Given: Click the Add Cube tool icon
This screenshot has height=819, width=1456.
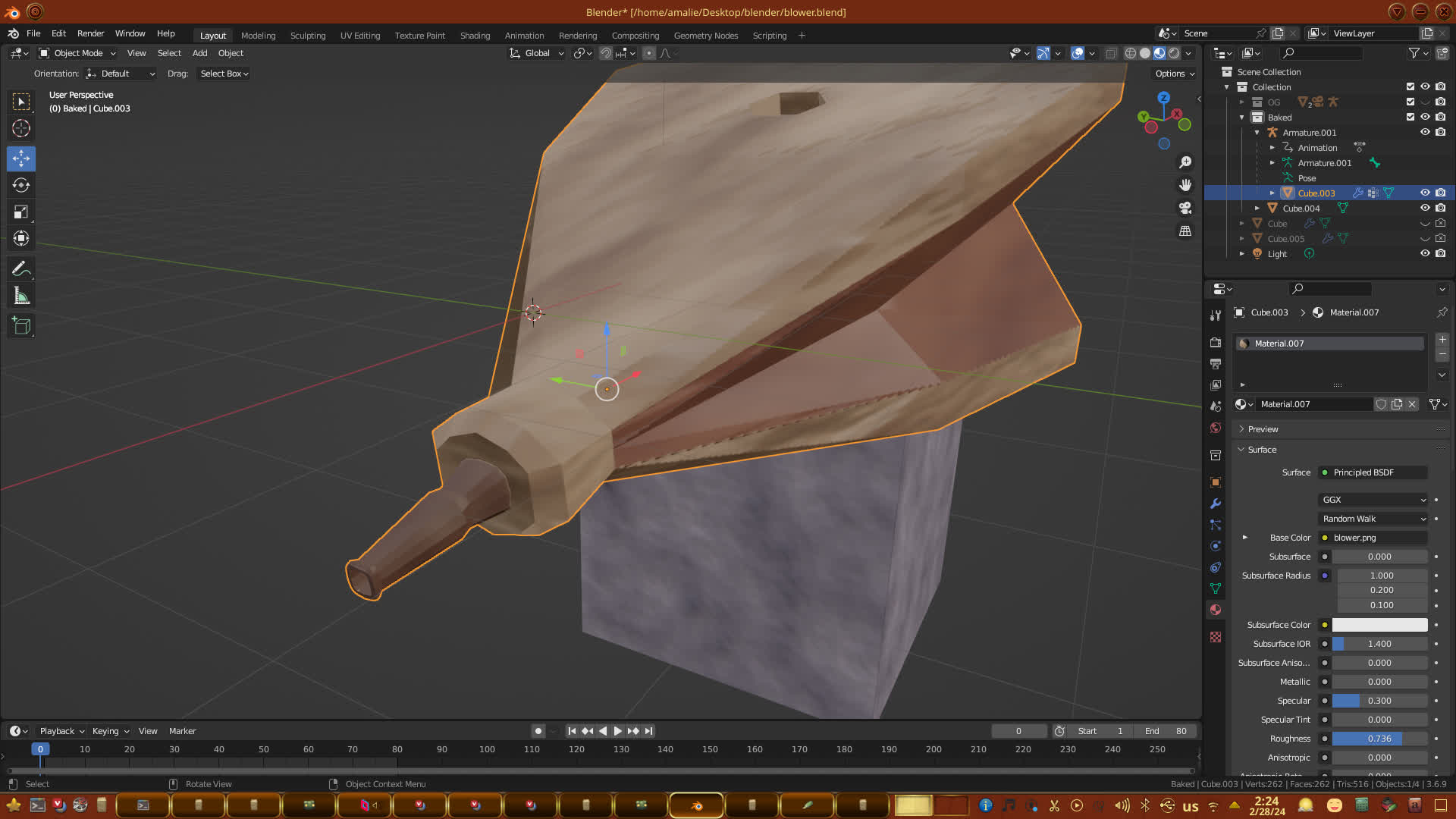Looking at the screenshot, I should [21, 326].
